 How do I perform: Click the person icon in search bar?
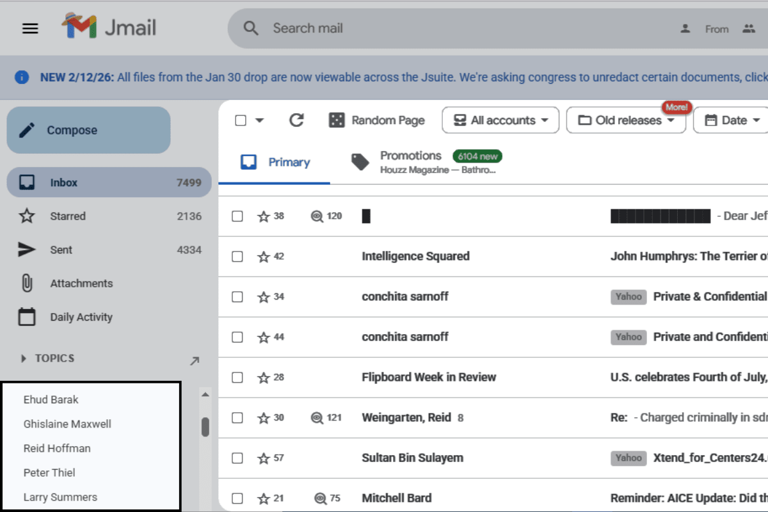[x=685, y=29]
